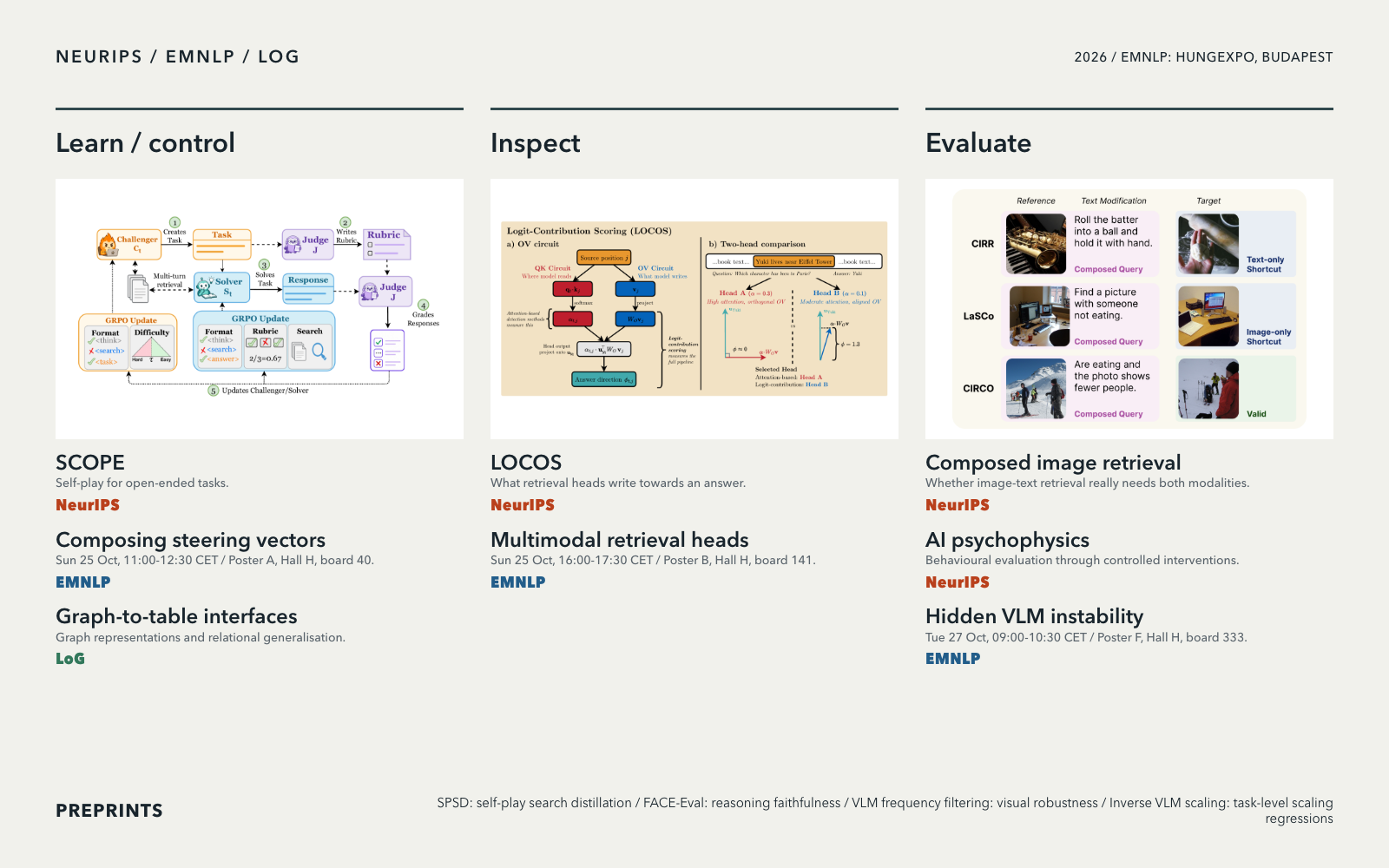The height and width of the screenshot is (868, 1389).
Task: Open Multimodal retrieval heads entry
Action: click(620, 540)
